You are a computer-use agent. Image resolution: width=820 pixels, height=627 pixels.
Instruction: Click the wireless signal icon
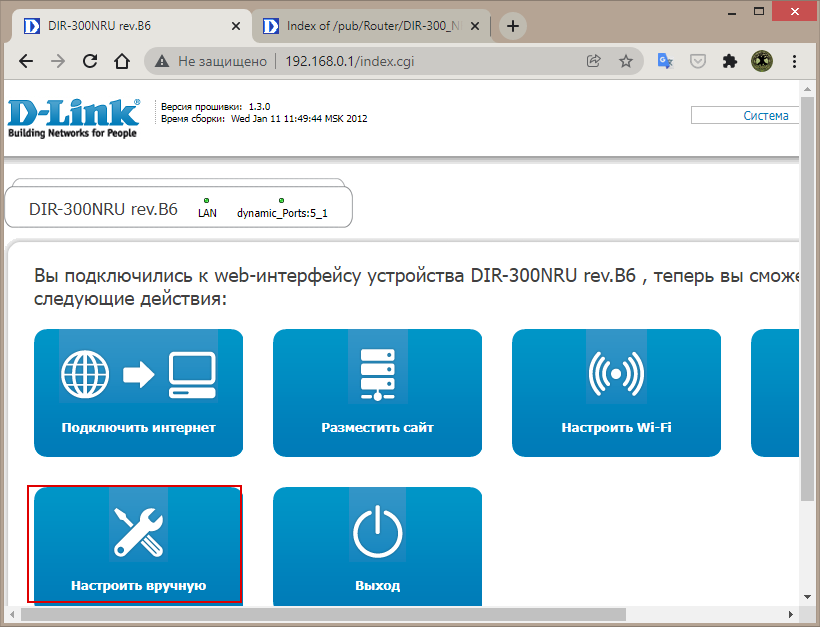[616, 374]
